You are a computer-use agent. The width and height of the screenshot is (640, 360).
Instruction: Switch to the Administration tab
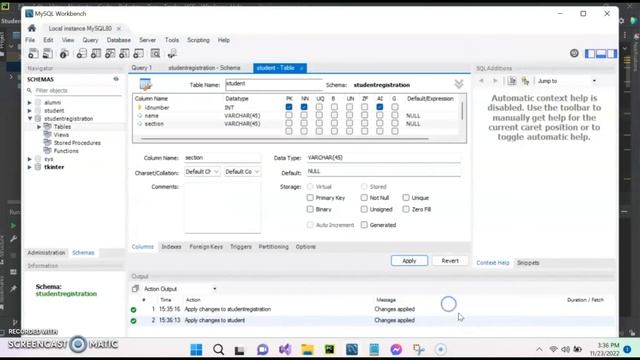pos(46,253)
